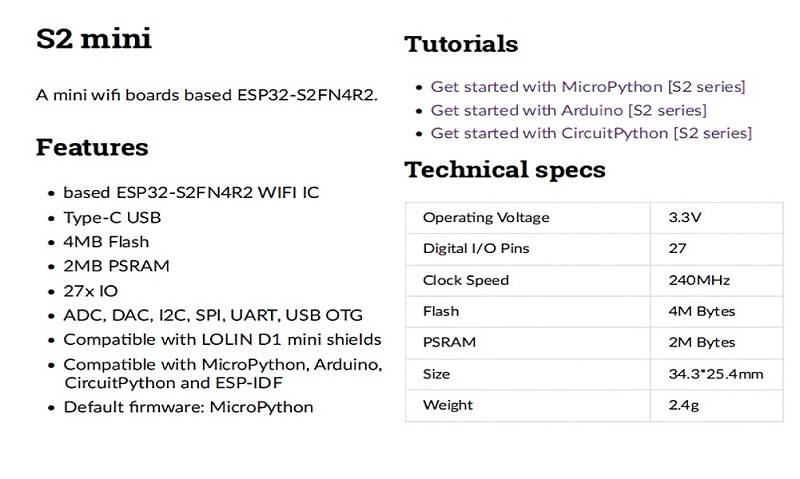800x479 pixels.
Task: Open Get started with CircuitPython link
Action: coord(591,133)
